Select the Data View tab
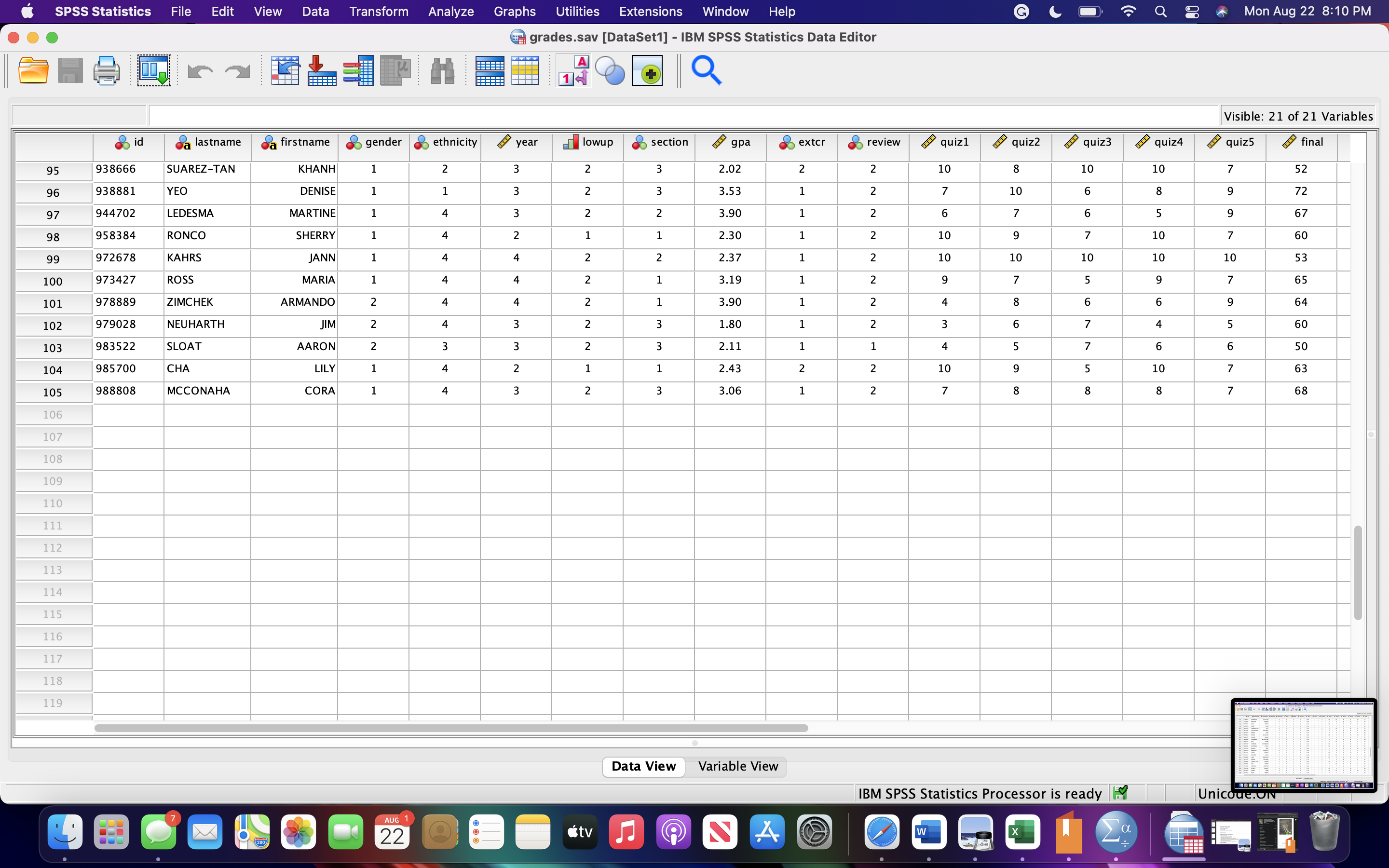The width and height of the screenshot is (1389, 868). 643,766
